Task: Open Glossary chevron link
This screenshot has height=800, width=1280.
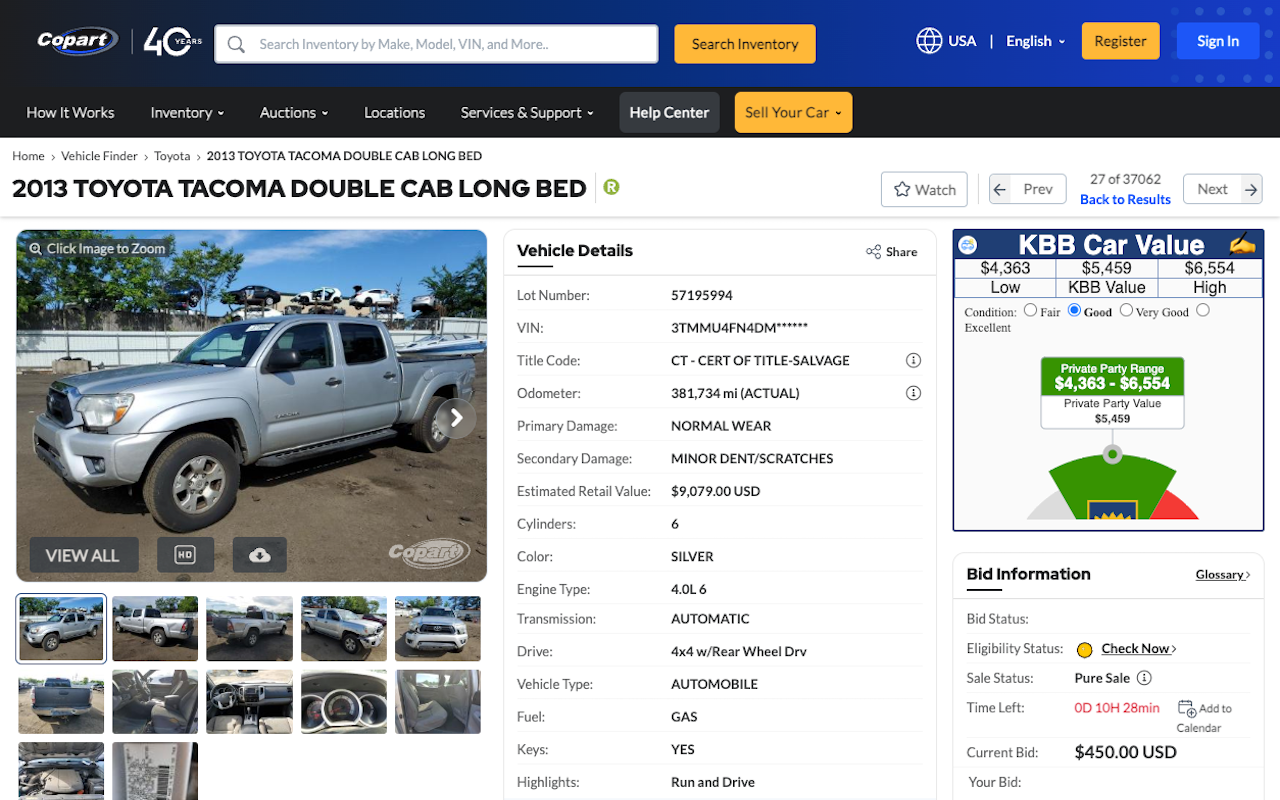Action: (x=1223, y=574)
